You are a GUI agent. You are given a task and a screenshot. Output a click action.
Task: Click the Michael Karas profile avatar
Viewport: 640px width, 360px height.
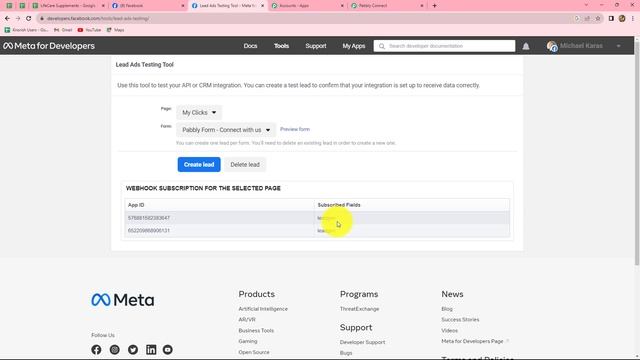552,46
